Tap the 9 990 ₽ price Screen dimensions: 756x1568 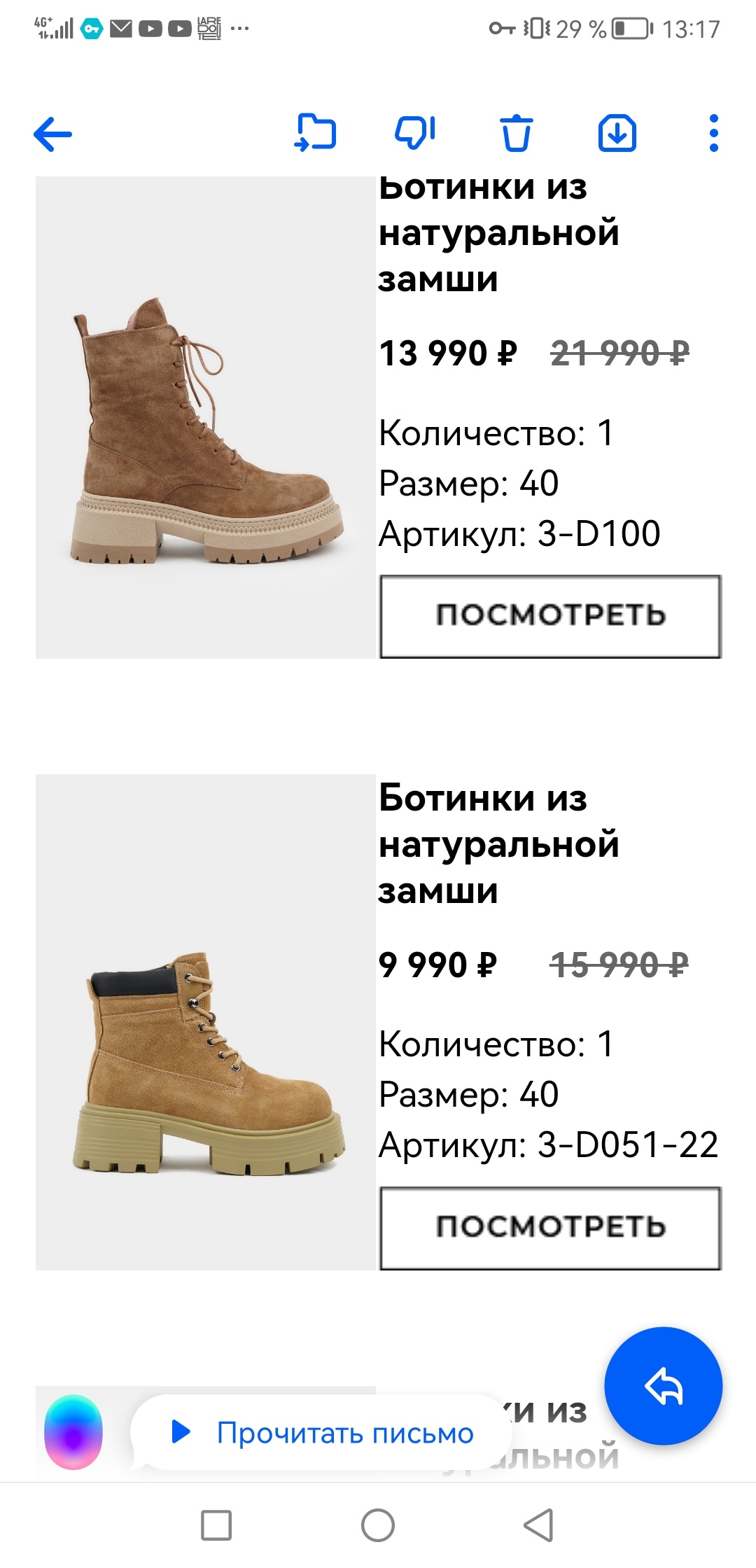(x=438, y=965)
